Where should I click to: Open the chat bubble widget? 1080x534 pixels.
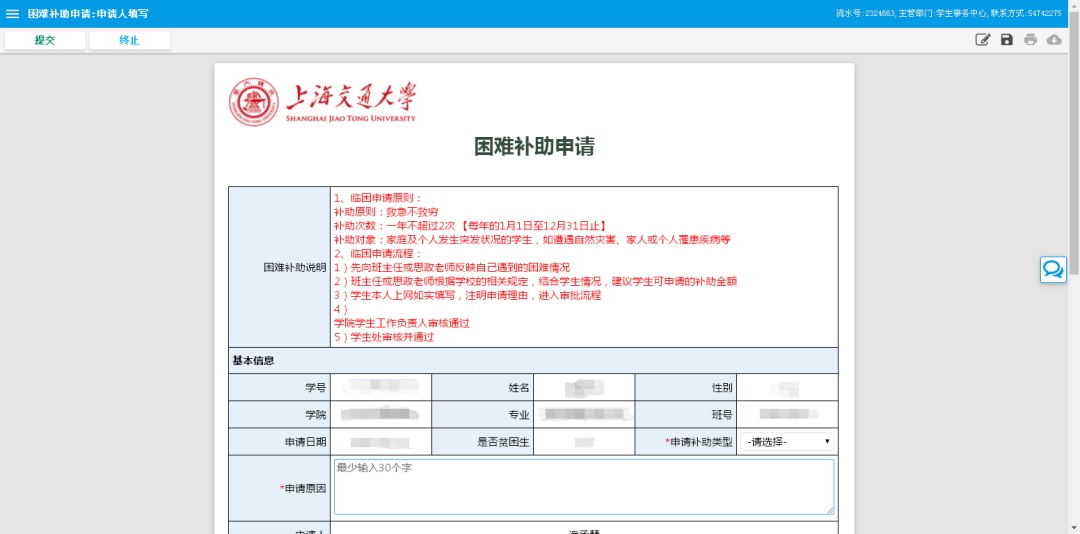(1053, 269)
